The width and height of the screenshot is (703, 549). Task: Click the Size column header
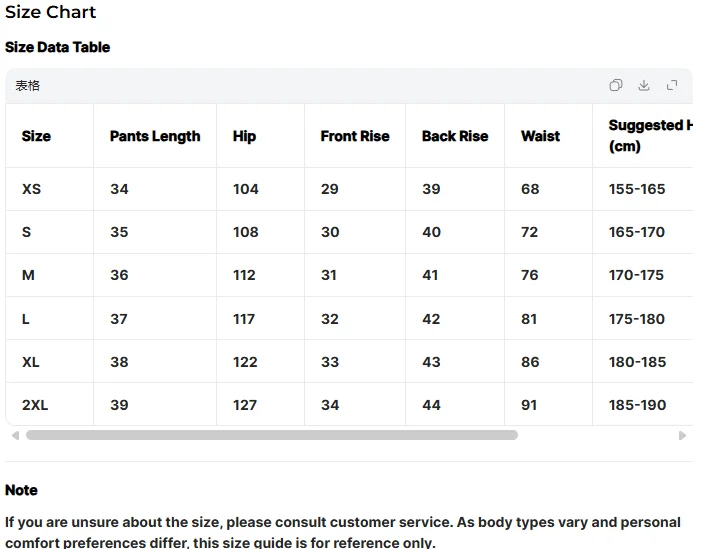coord(36,136)
